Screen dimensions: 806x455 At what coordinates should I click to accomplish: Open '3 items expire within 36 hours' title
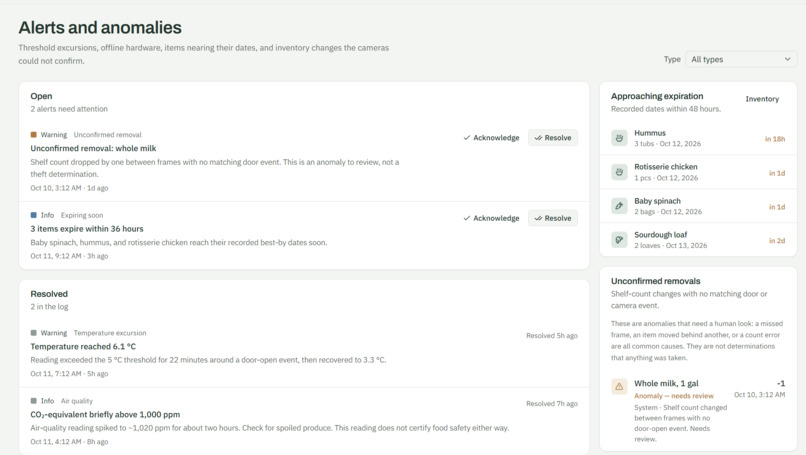87,229
